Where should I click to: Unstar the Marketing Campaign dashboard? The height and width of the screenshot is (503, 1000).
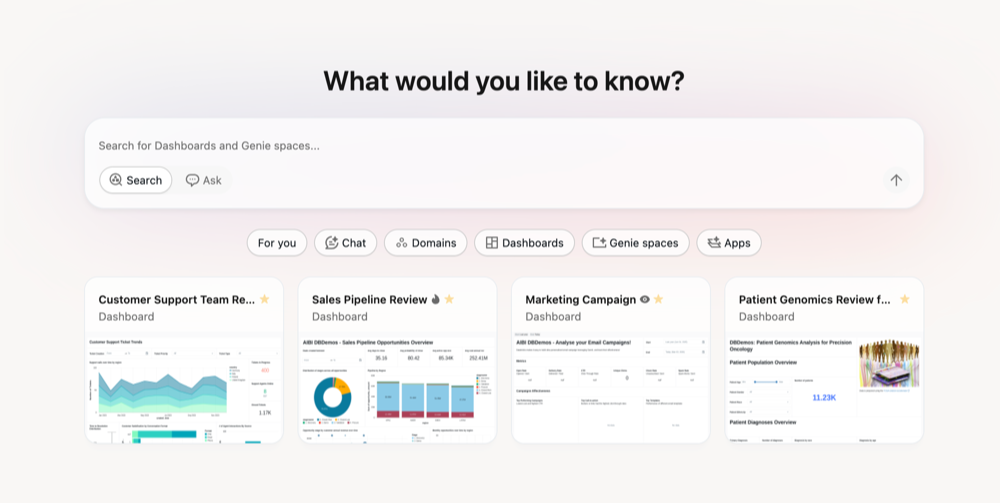click(659, 299)
